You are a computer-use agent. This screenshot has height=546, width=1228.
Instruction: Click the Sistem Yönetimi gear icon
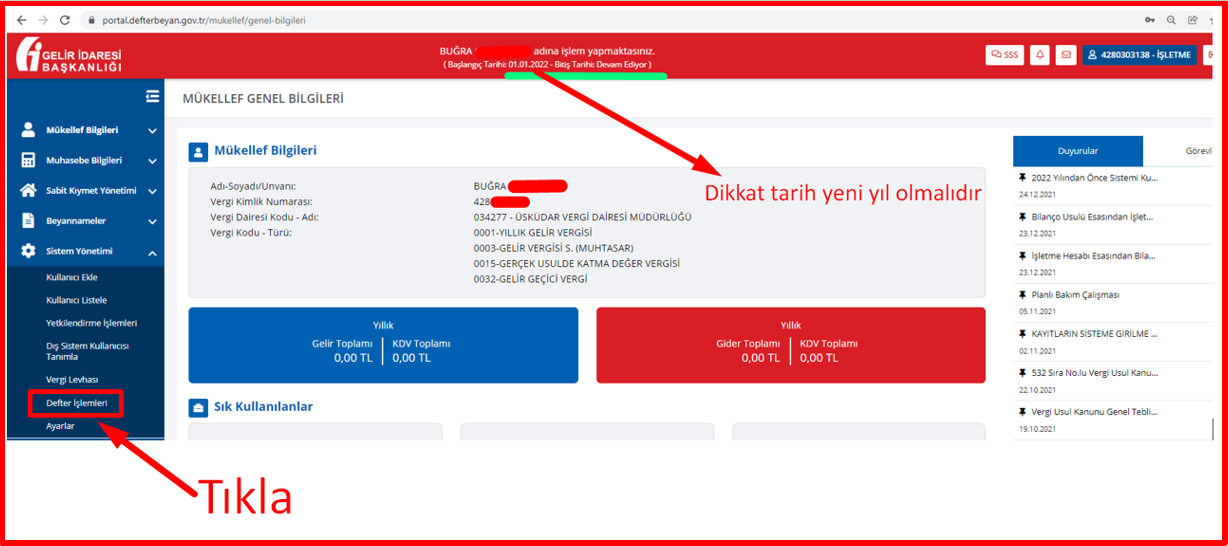(x=28, y=251)
